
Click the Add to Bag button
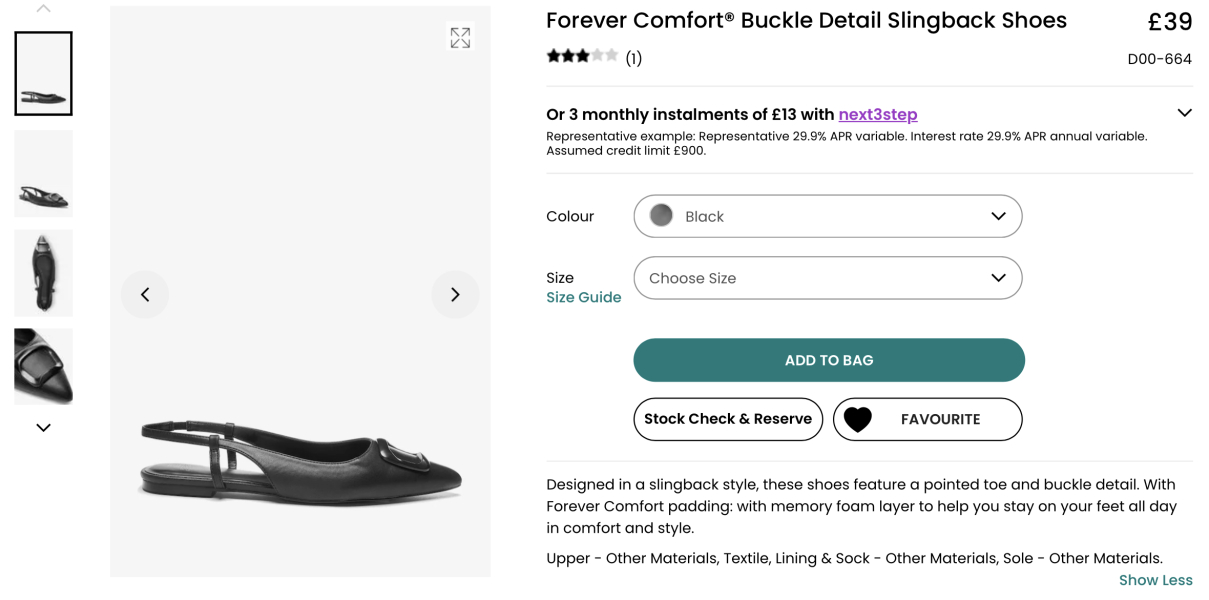pos(828,360)
